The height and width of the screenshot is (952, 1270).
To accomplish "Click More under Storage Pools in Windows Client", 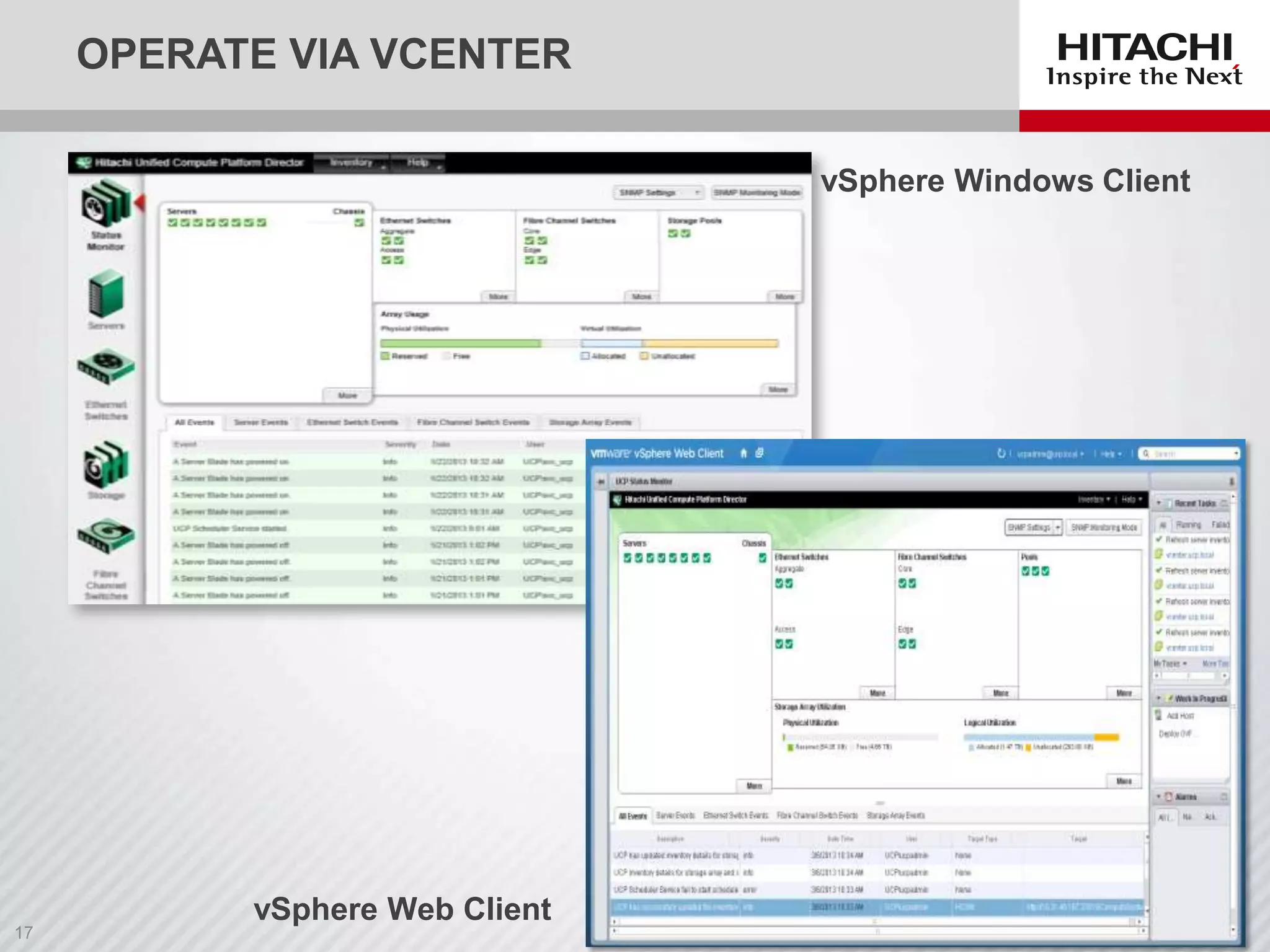I will click(x=784, y=297).
